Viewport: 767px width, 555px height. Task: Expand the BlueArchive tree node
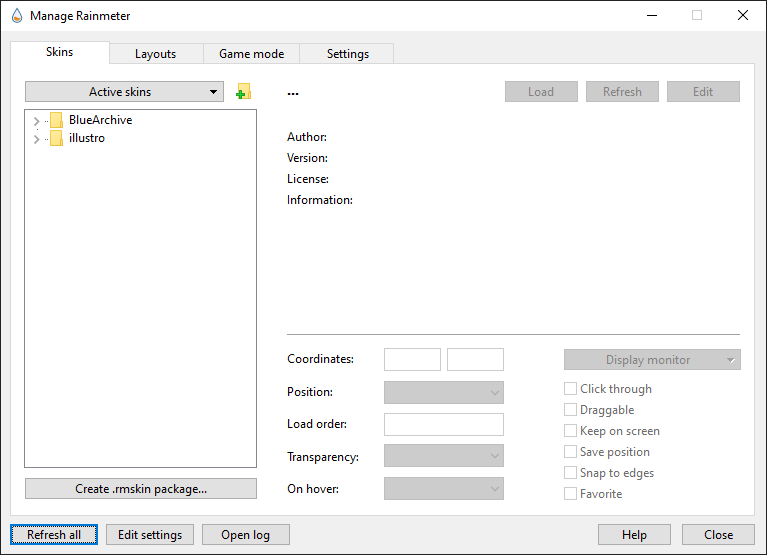(36, 121)
